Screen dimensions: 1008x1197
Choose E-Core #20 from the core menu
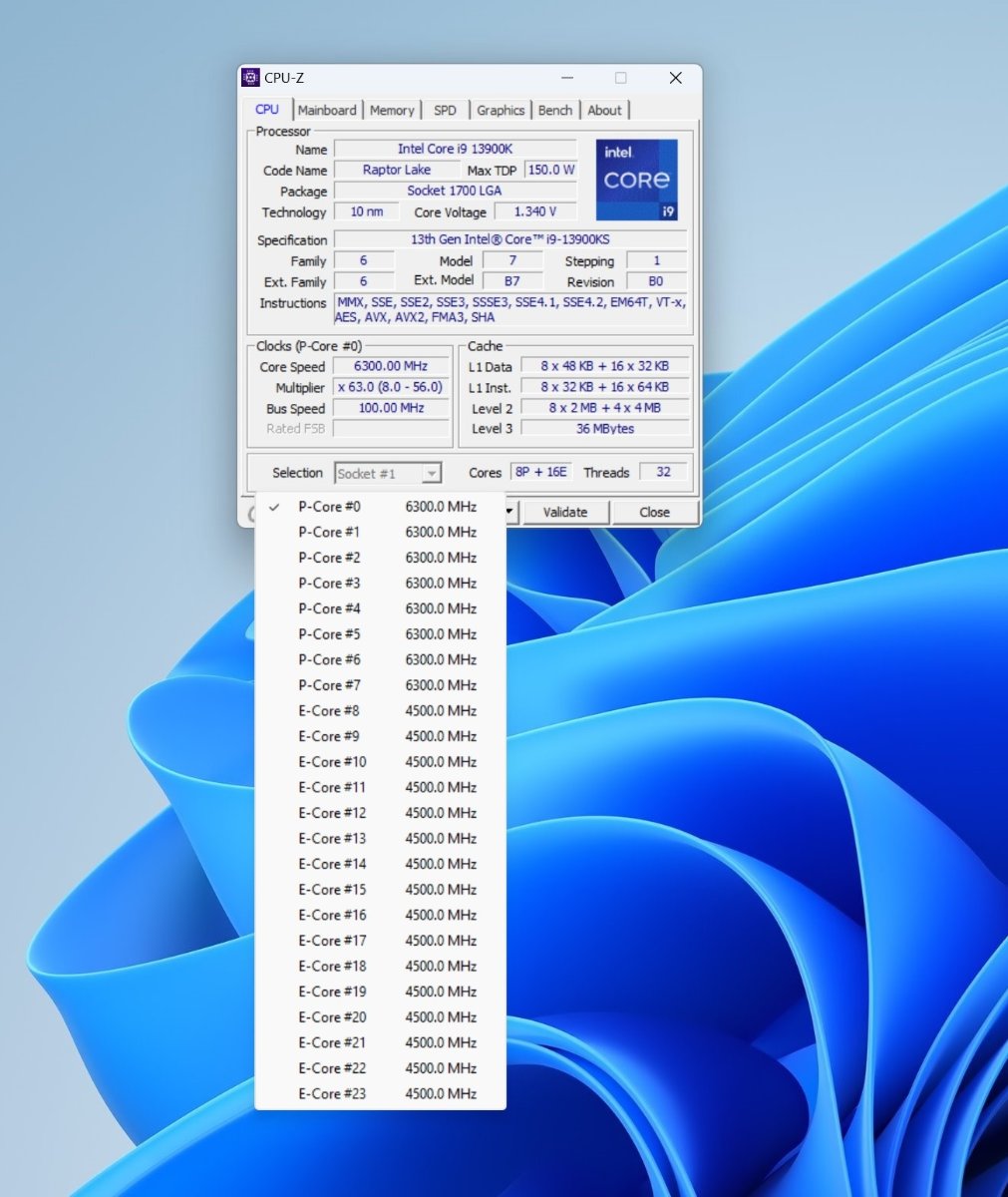tap(381, 1017)
